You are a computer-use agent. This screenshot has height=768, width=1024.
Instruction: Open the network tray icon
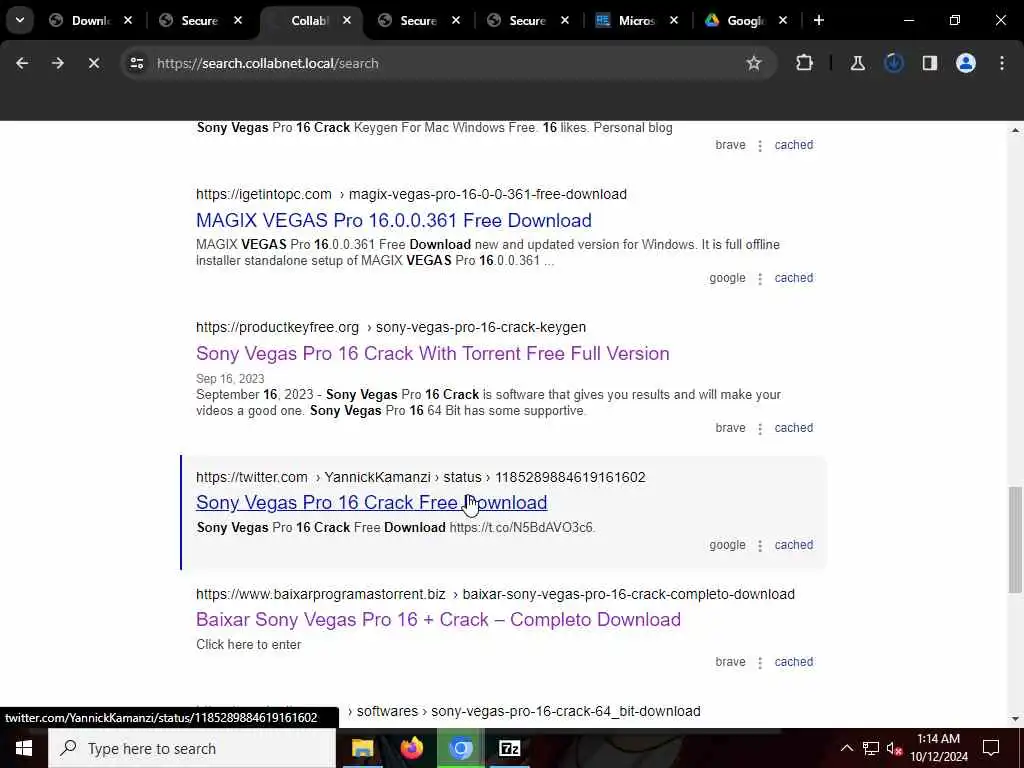pos(871,748)
